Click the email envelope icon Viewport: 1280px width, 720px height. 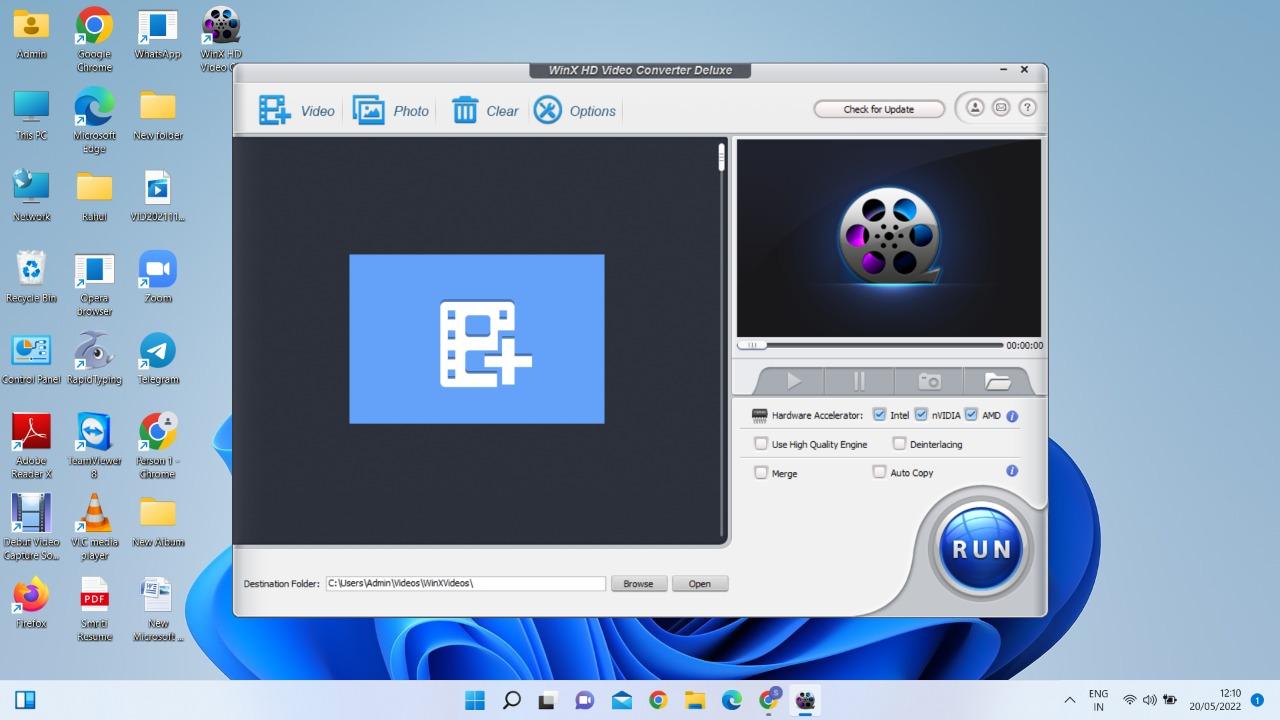coord(1000,108)
